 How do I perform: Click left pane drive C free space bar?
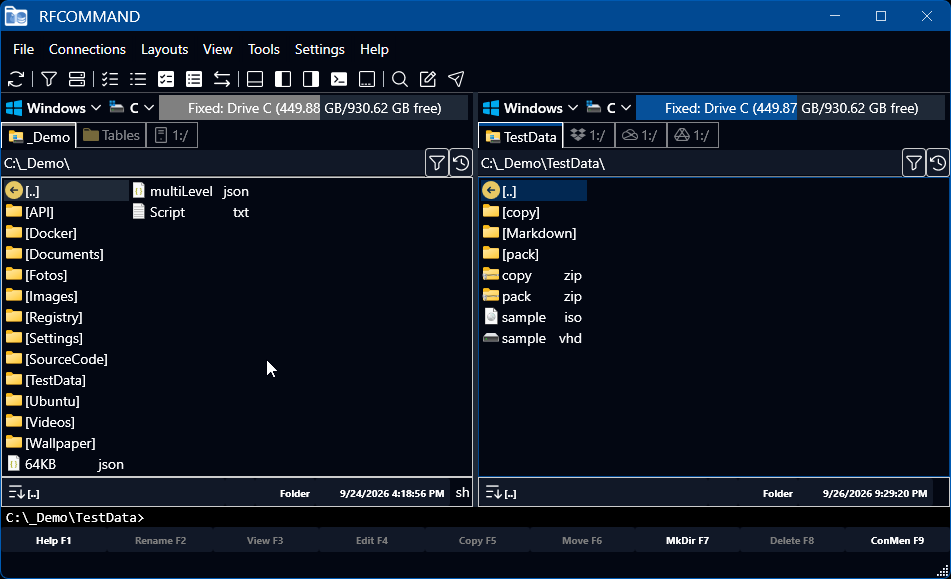(x=314, y=108)
